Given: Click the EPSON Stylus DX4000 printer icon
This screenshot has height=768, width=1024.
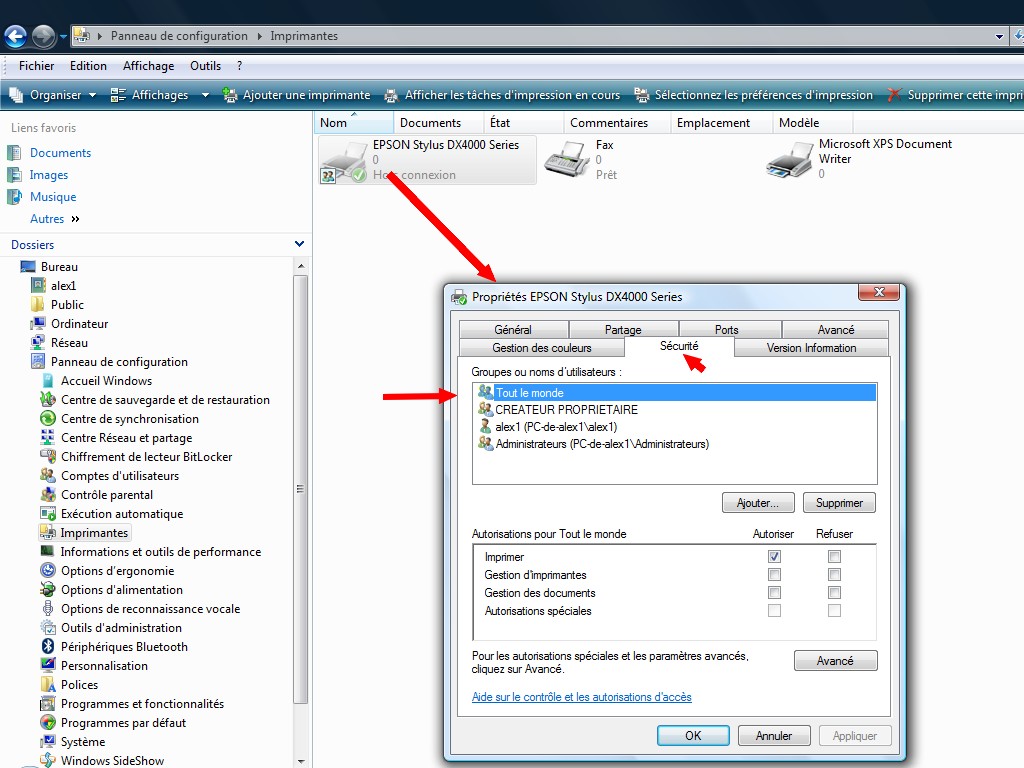Looking at the screenshot, I should click(x=344, y=160).
